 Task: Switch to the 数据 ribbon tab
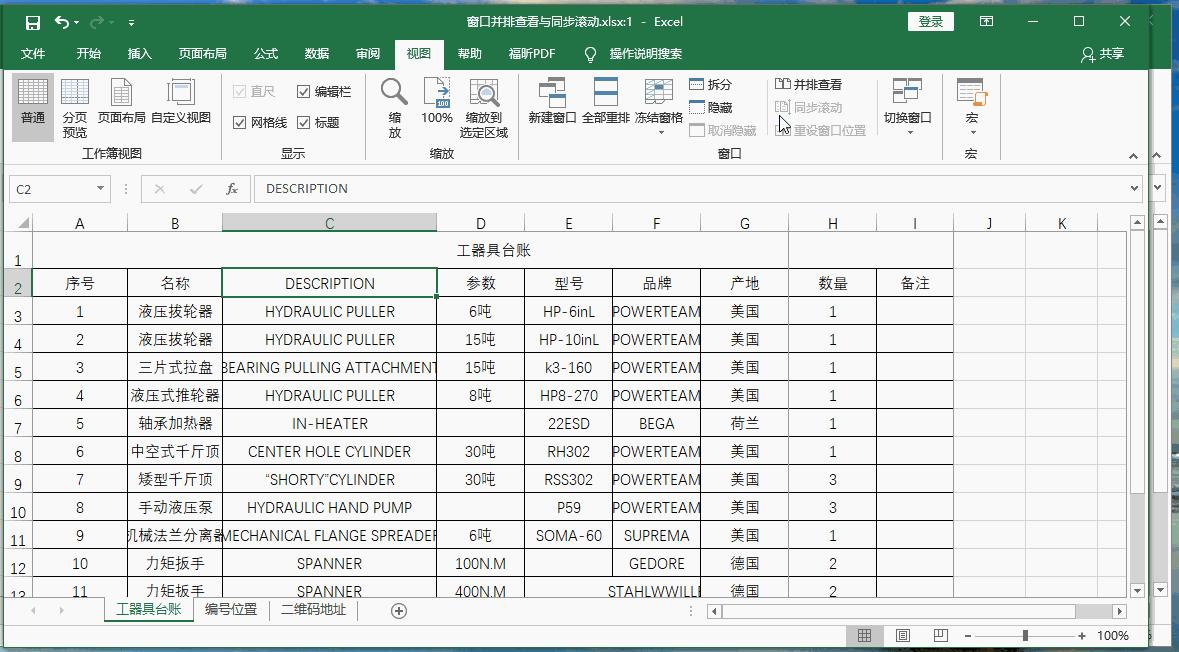coord(315,54)
